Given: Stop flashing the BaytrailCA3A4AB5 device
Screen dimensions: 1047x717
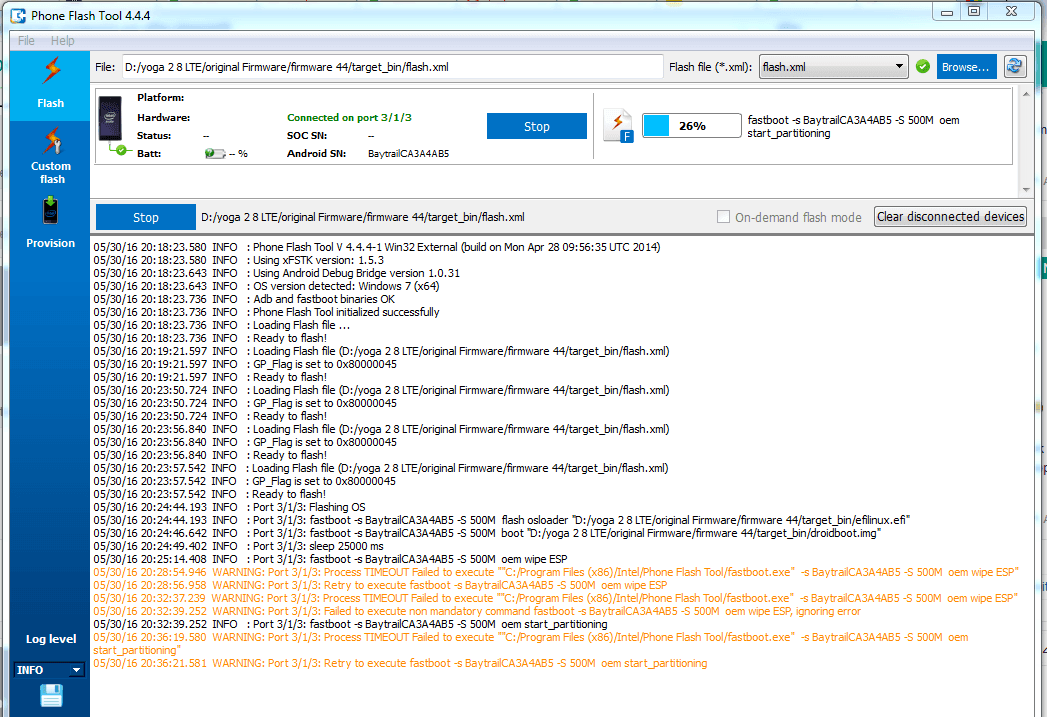Looking at the screenshot, I should [x=537, y=126].
